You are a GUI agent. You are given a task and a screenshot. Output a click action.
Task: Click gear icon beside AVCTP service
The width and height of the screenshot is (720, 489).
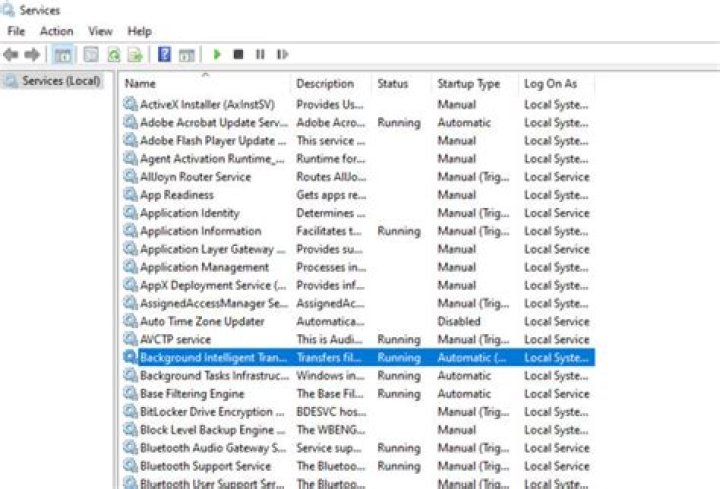click(130, 339)
